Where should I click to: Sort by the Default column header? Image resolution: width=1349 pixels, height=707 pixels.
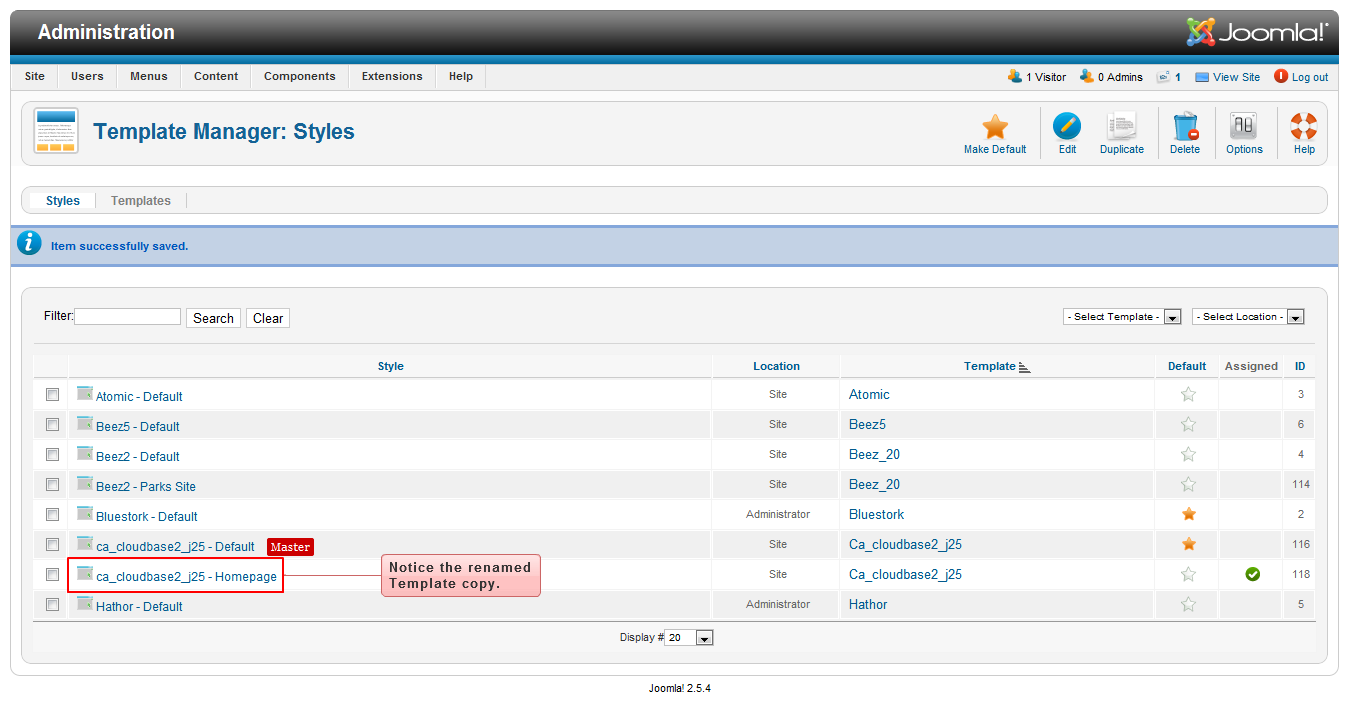1187,366
